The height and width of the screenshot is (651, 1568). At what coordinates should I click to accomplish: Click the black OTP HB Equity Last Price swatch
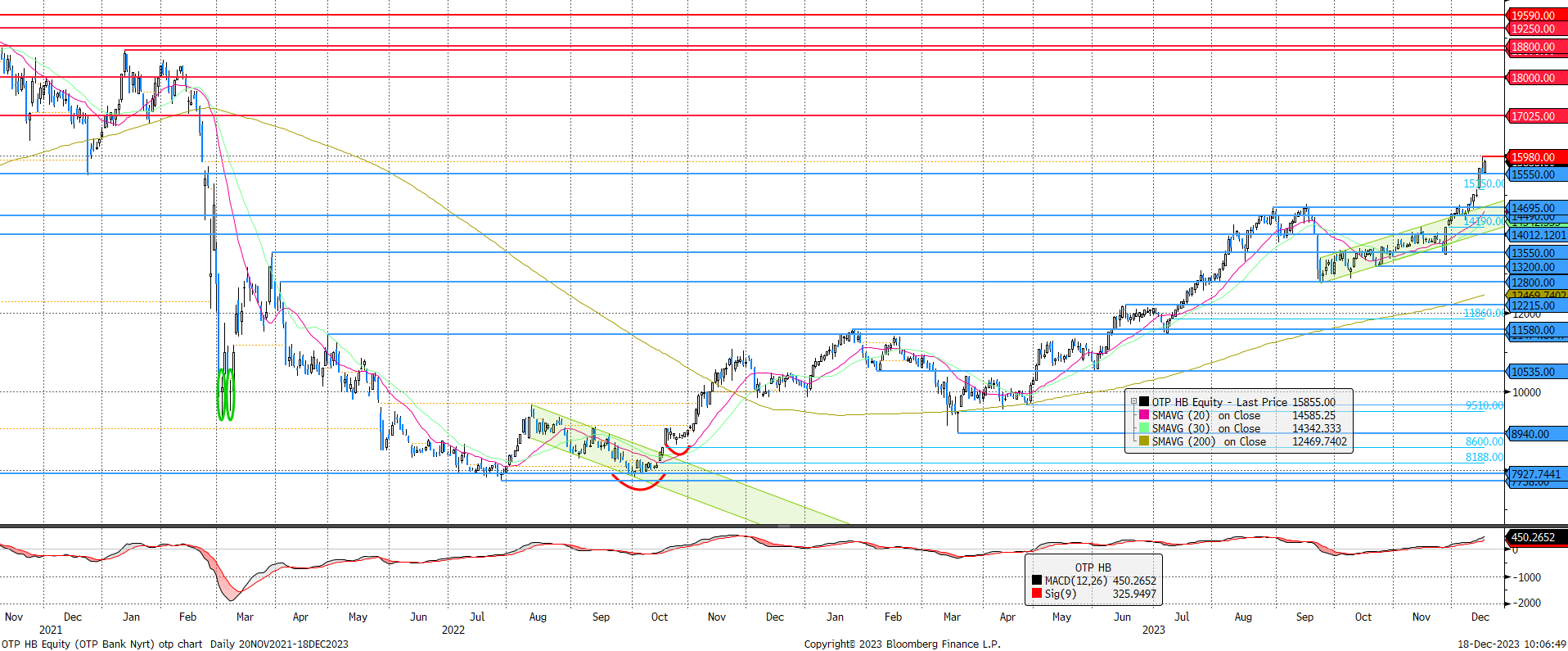click(x=1144, y=402)
